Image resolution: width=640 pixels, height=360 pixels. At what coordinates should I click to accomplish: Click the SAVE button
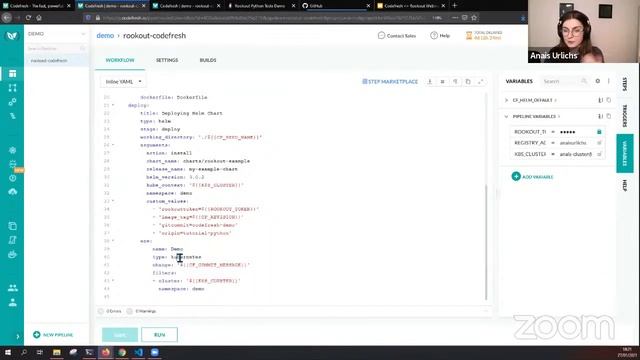coord(120,335)
